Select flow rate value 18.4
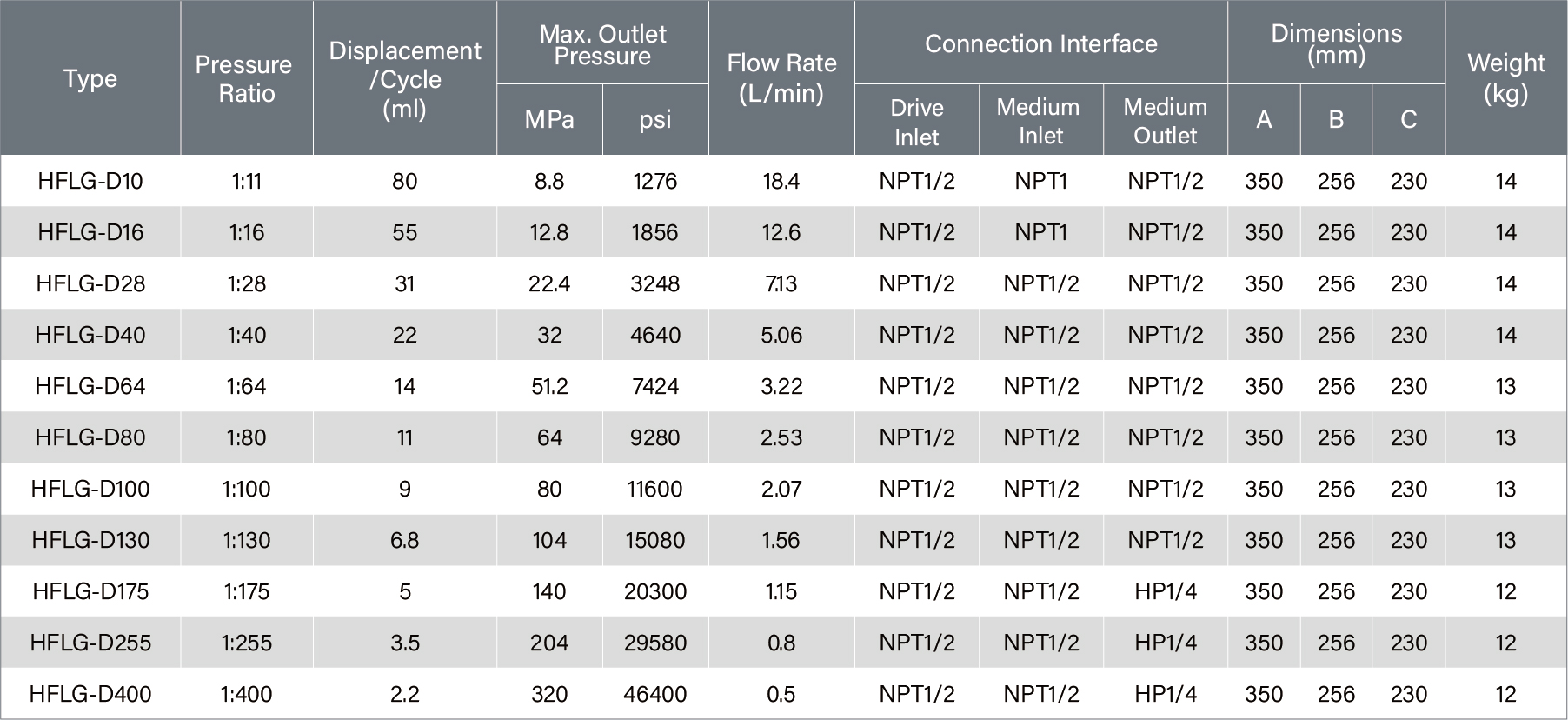 click(x=781, y=181)
